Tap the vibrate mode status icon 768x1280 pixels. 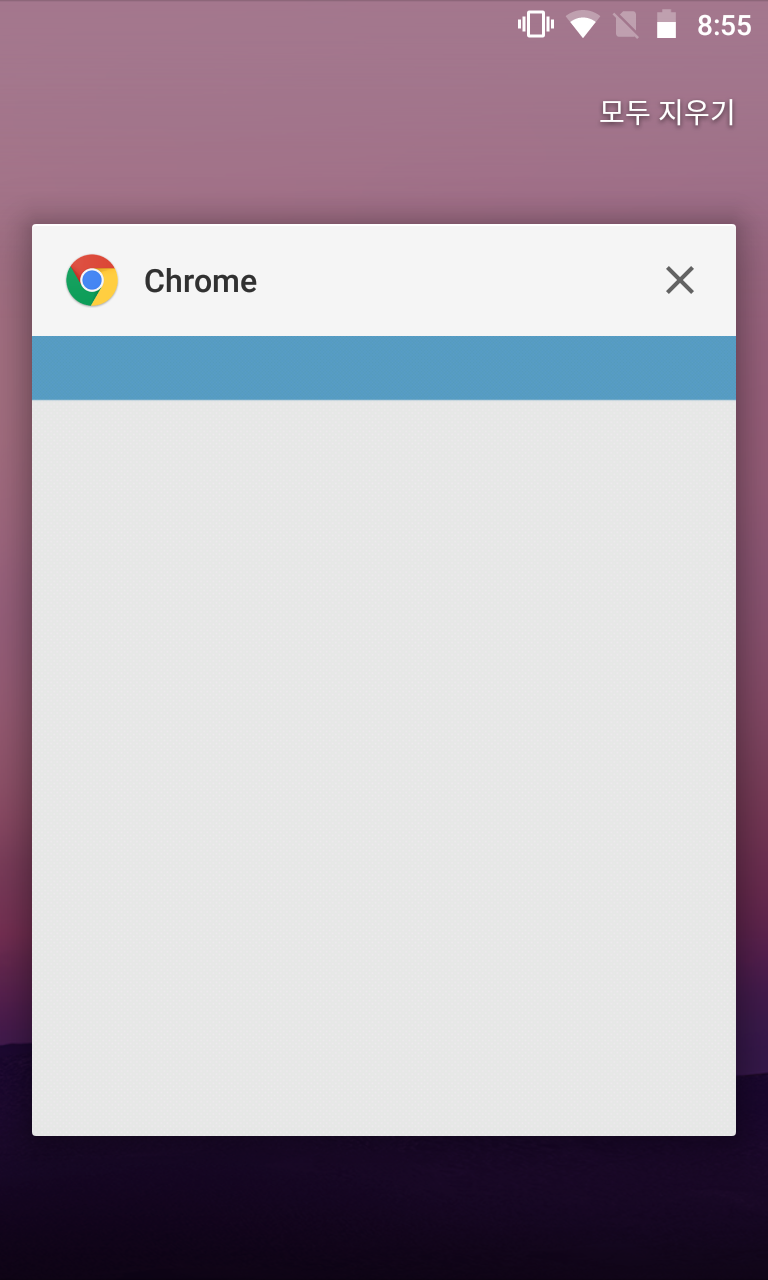(x=536, y=25)
